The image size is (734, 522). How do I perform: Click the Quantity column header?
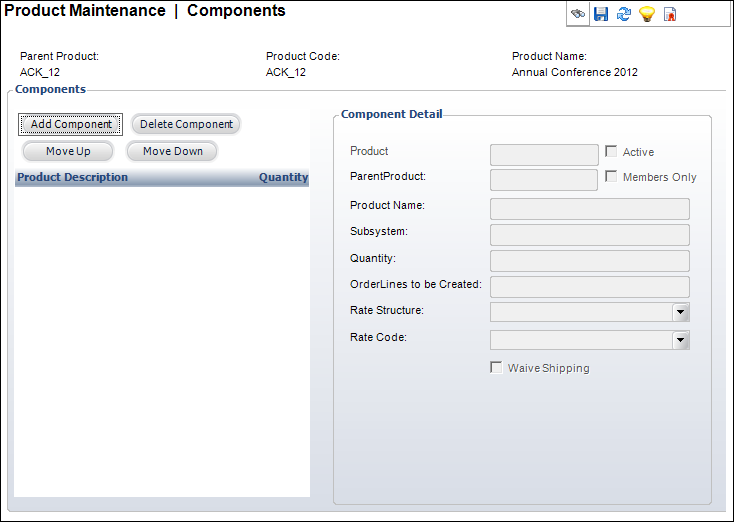click(x=283, y=178)
